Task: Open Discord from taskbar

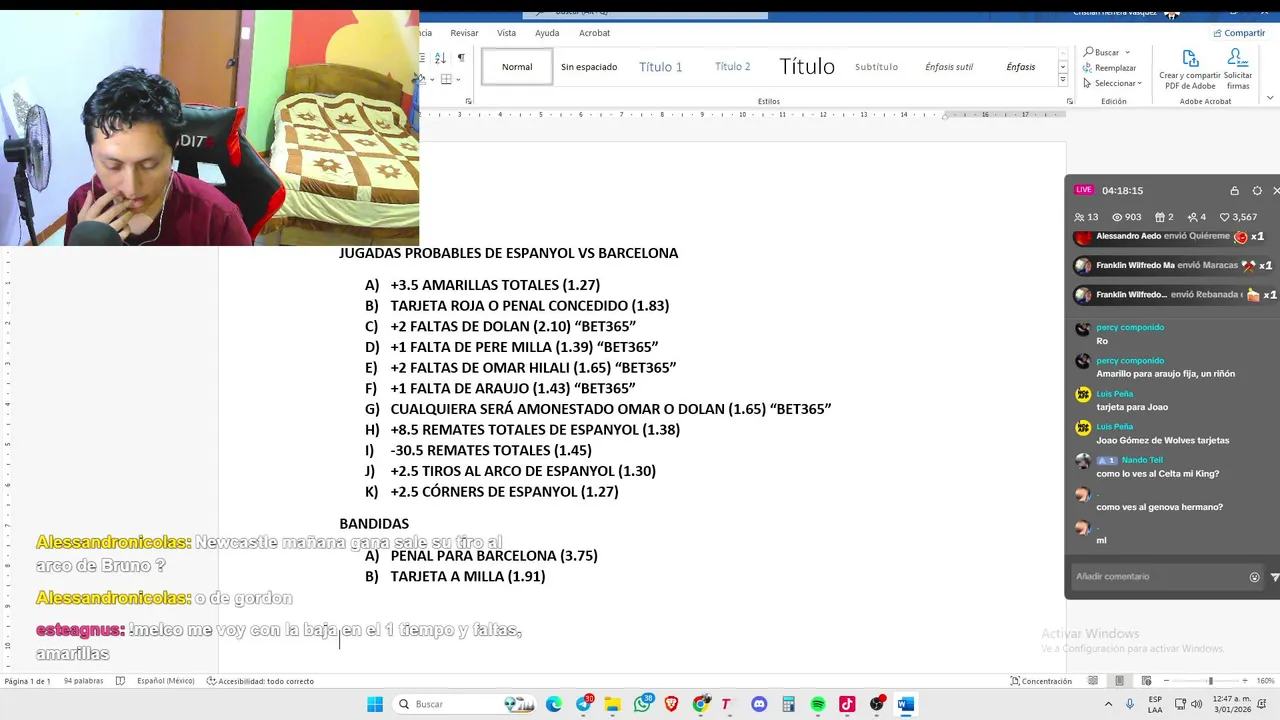Action: (x=759, y=704)
